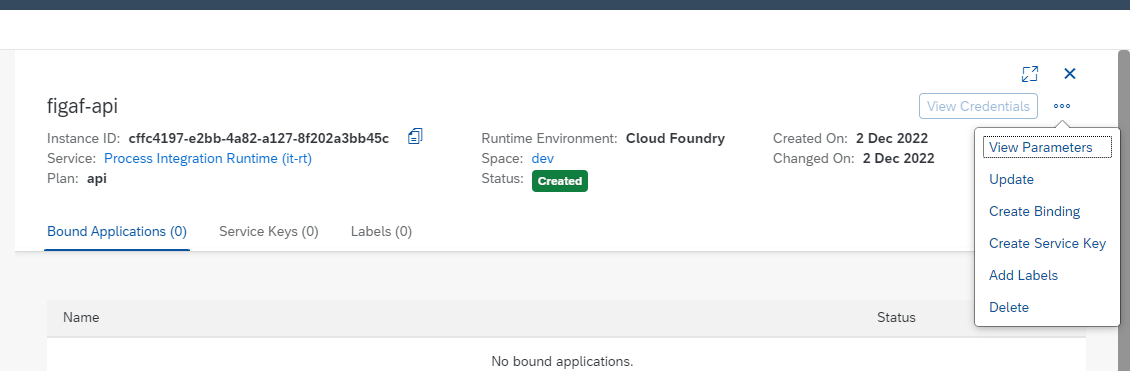Select the Bound Applications tab
This screenshot has width=1130, height=371.
[x=117, y=231]
